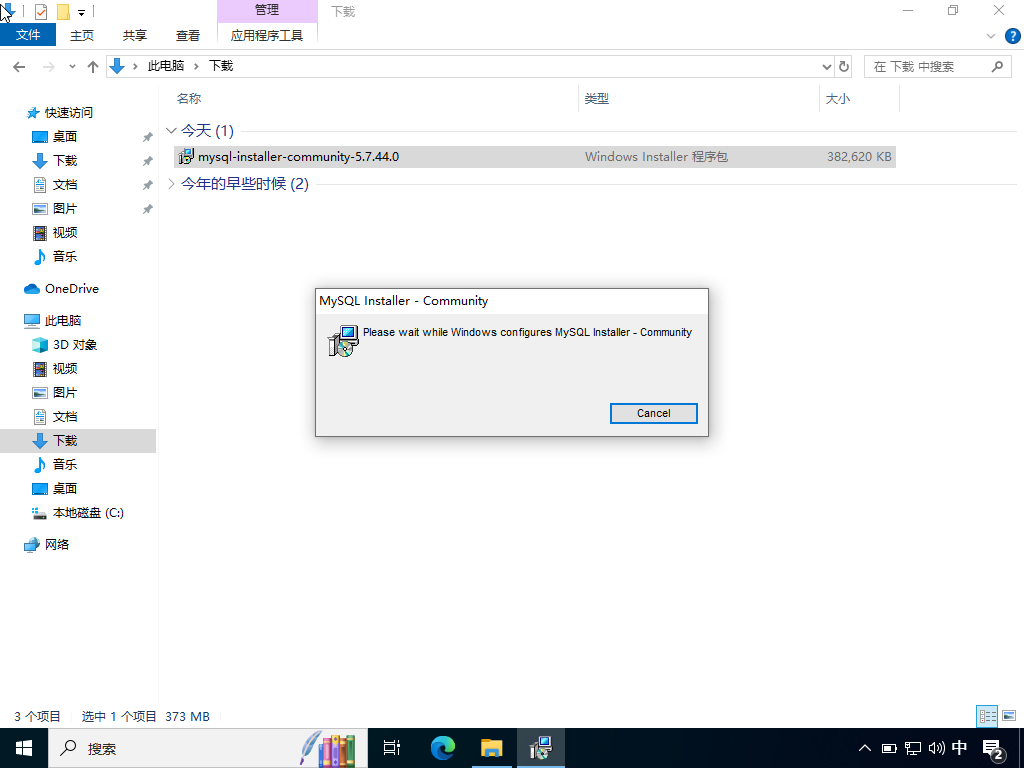Viewport: 1024px width, 768px height.
Task: Sort by the 名称 column header
Action: point(189,99)
